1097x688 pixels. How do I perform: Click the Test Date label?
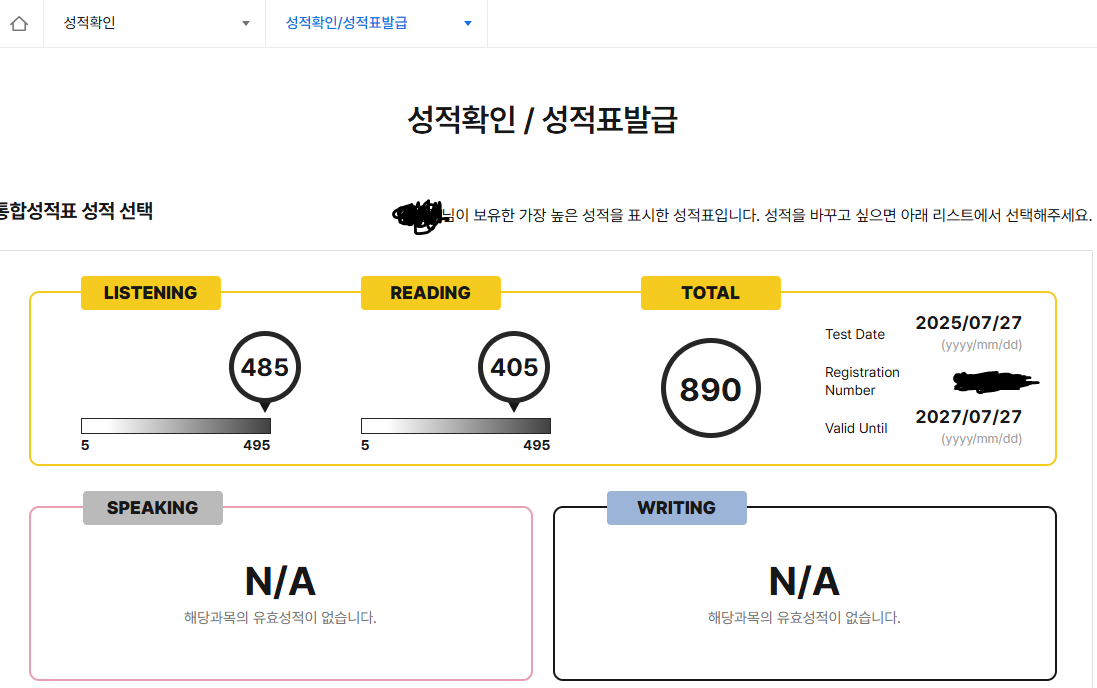click(x=854, y=335)
